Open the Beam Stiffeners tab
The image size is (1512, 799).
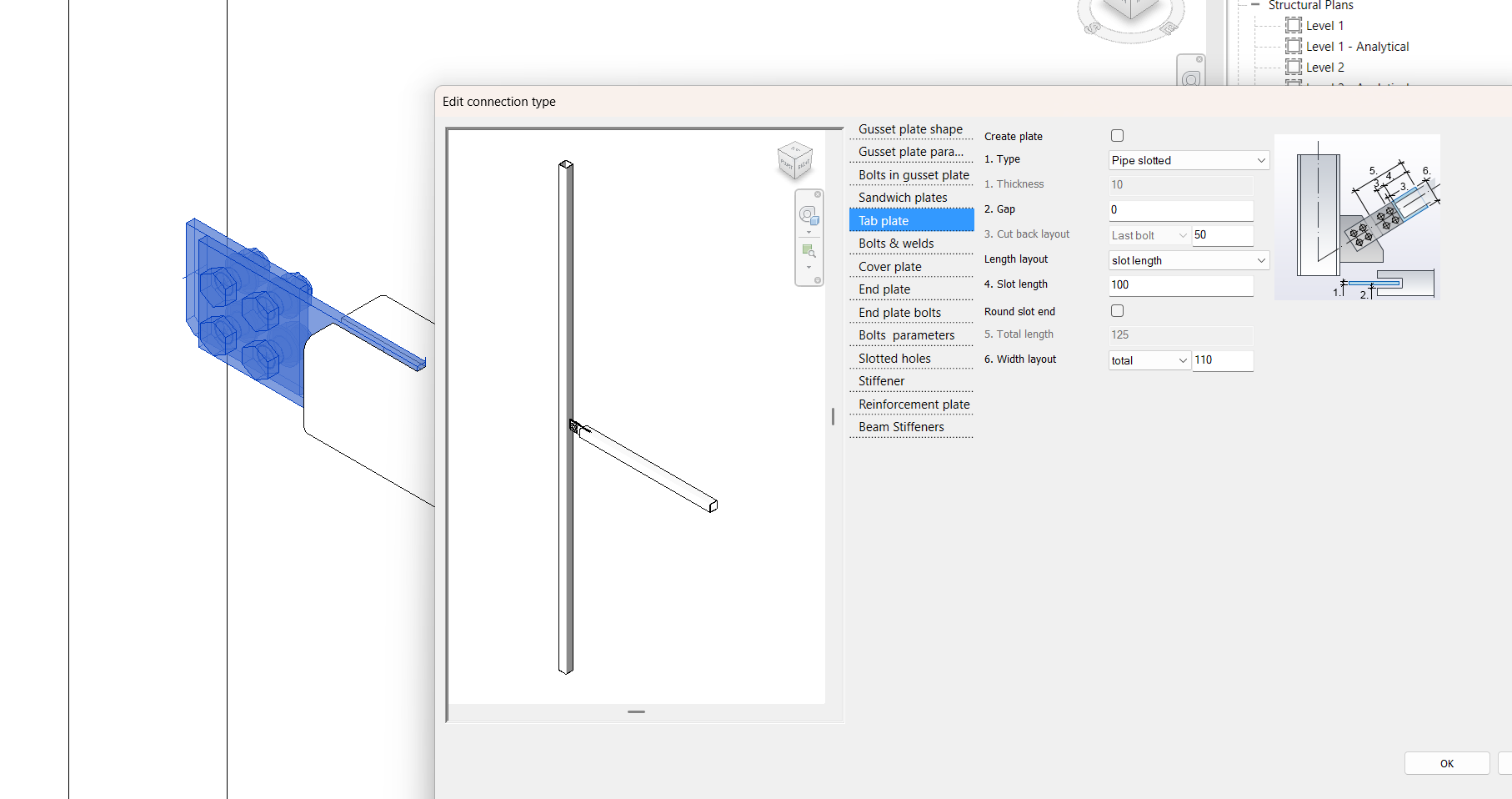point(911,427)
